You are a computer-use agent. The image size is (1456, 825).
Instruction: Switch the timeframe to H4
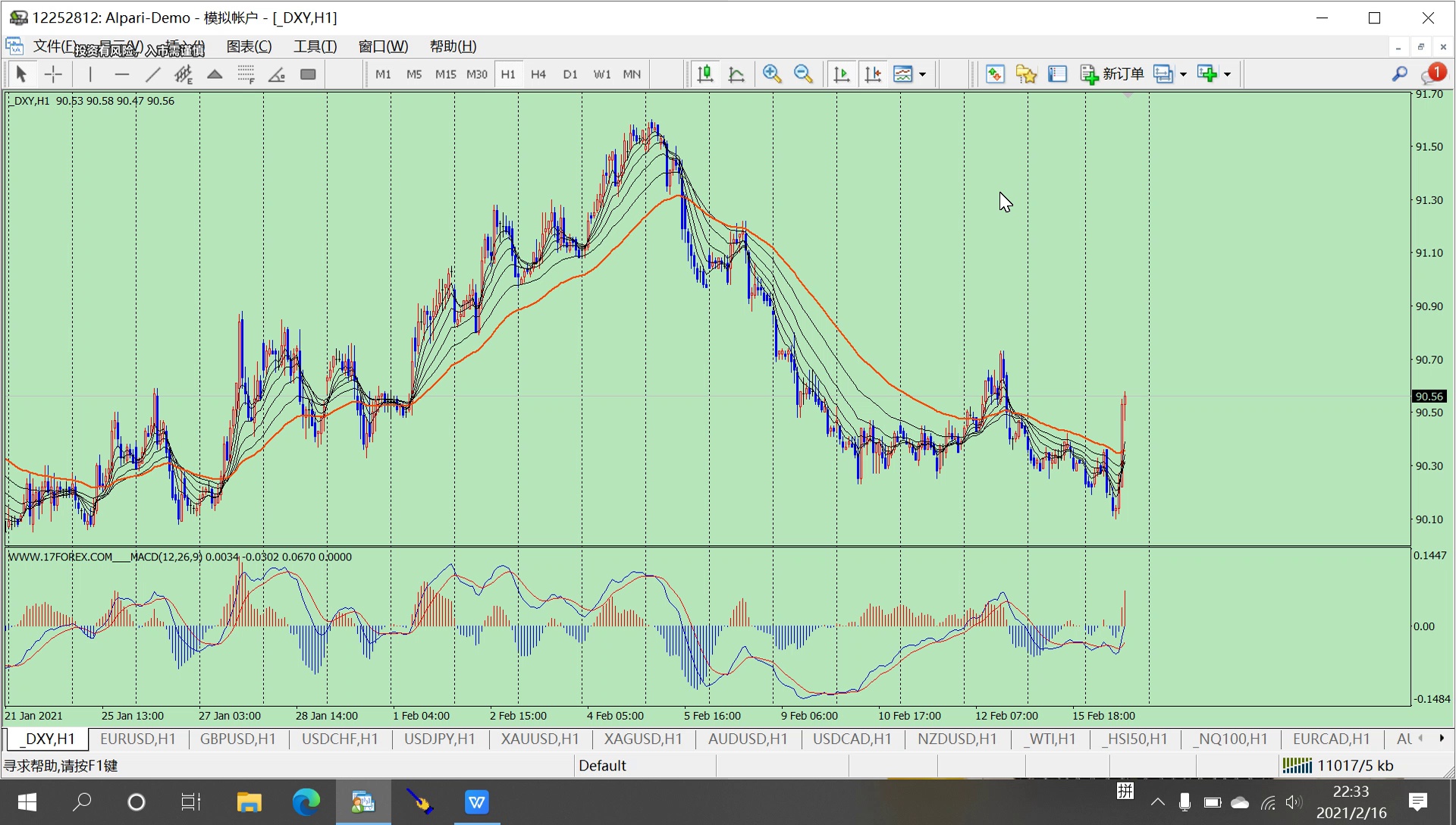coord(538,74)
